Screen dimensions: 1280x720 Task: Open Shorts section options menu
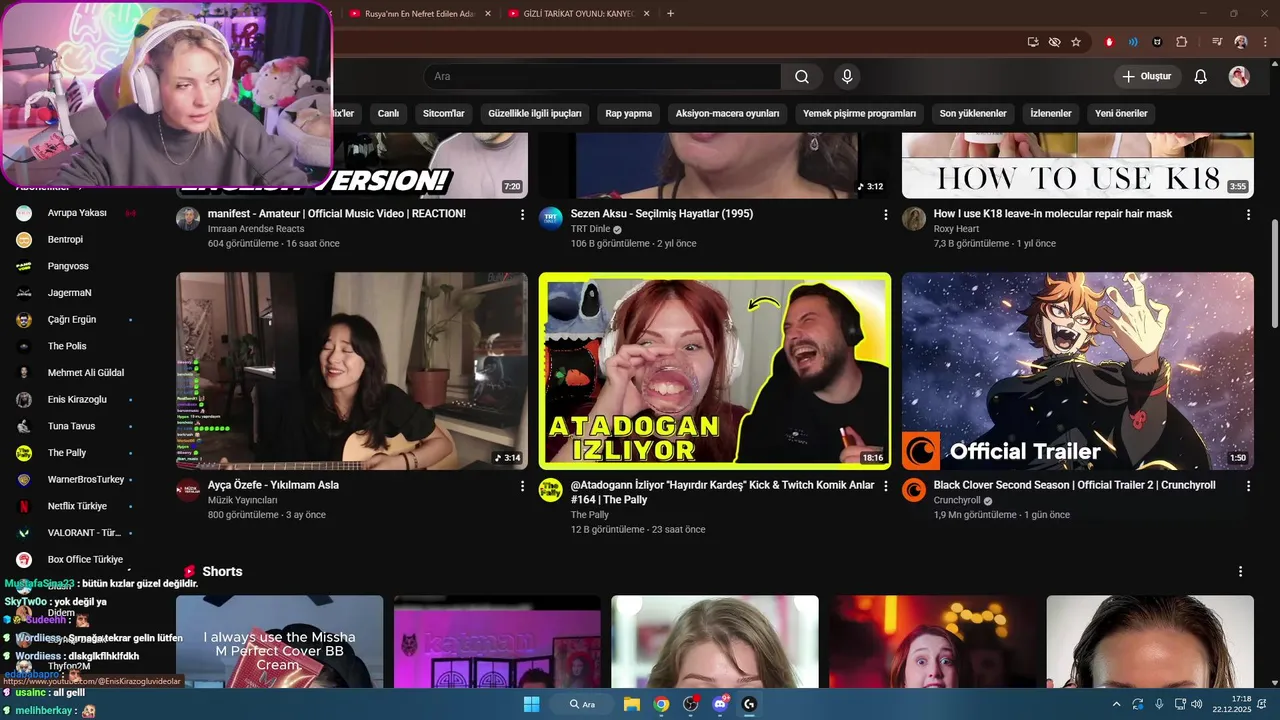[x=1241, y=572]
